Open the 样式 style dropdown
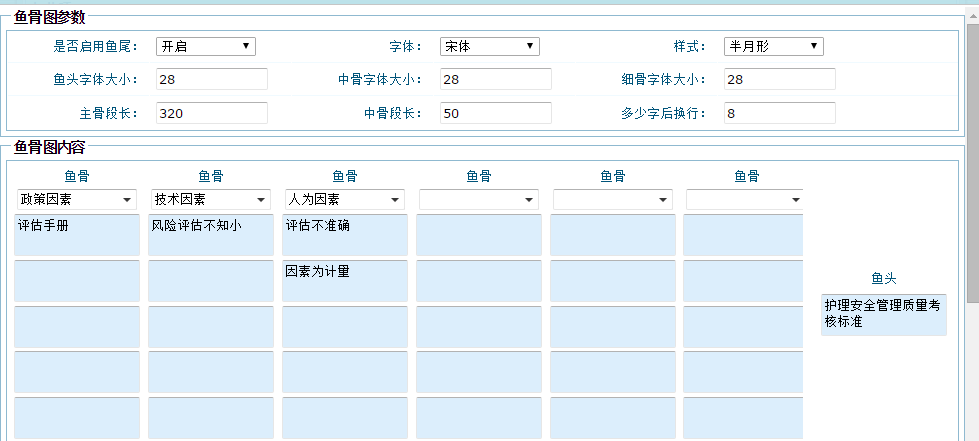The image size is (979, 441). pyautogui.click(x=773, y=46)
